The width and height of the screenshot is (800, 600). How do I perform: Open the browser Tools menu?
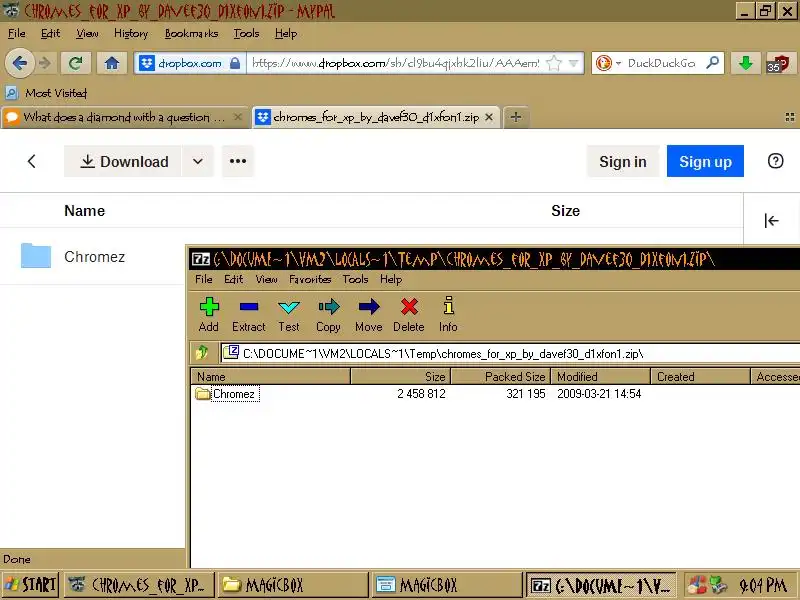pos(246,34)
